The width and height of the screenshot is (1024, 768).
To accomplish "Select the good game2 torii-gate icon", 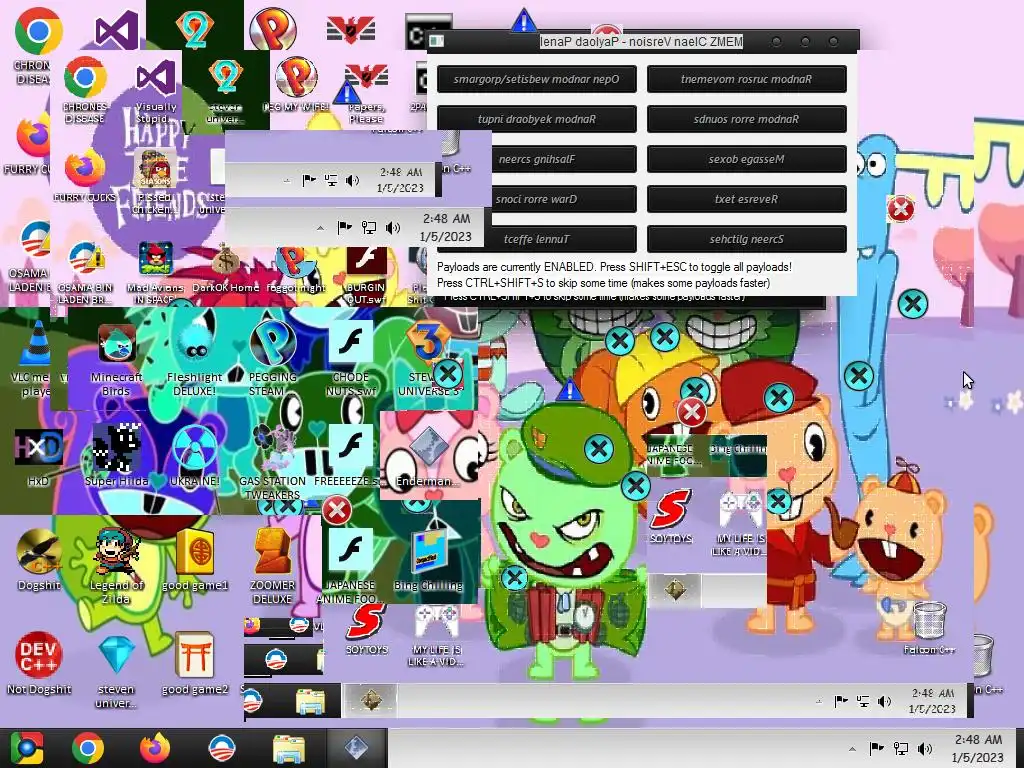I will click(x=195, y=664).
